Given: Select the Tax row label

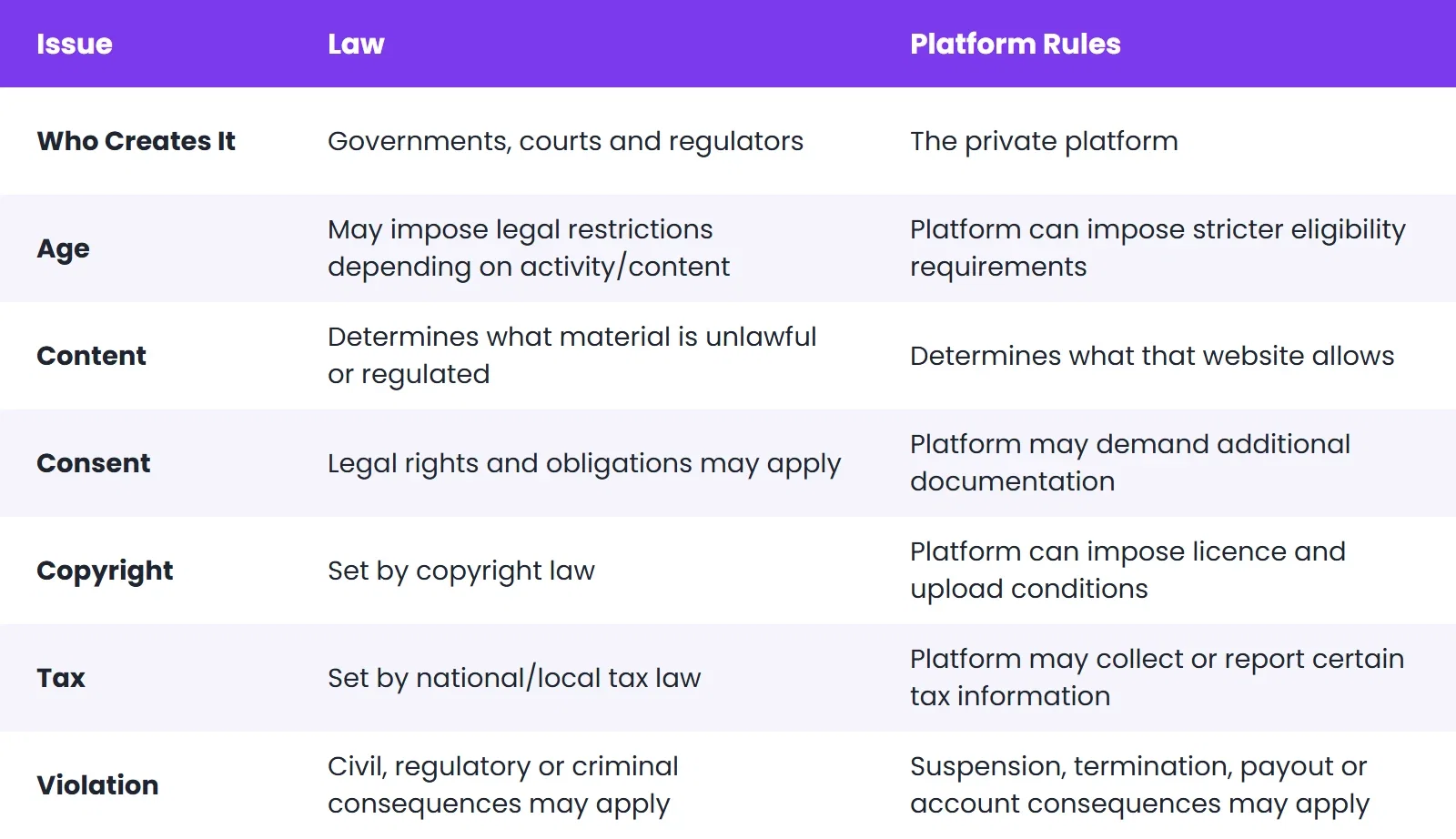Looking at the screenshot, I should click(x=61, y=678).
